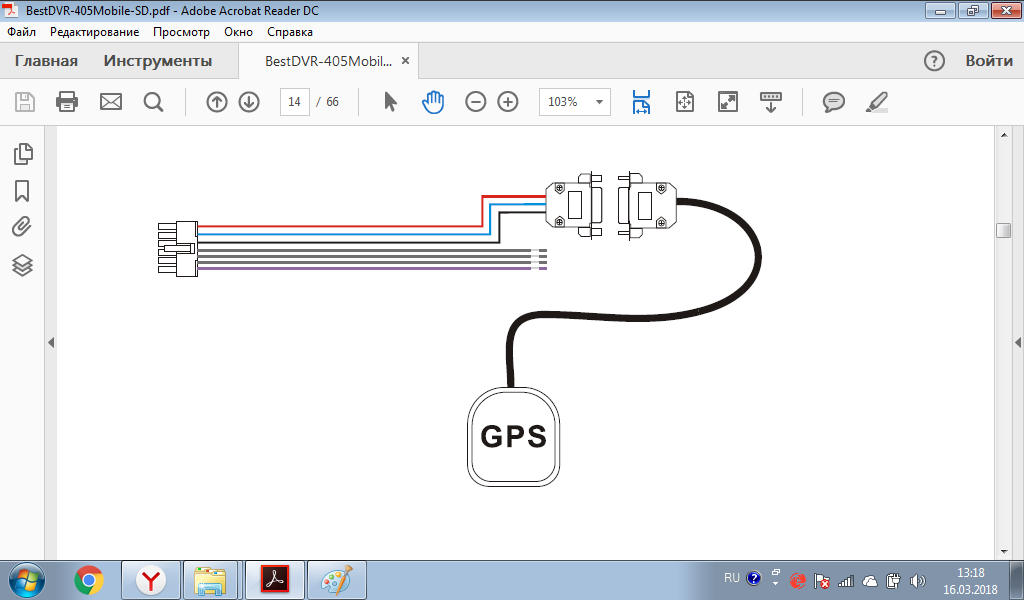Select the Hand pan tool
This screenshot has width=1024, height=600.
(x=432, y=102)
